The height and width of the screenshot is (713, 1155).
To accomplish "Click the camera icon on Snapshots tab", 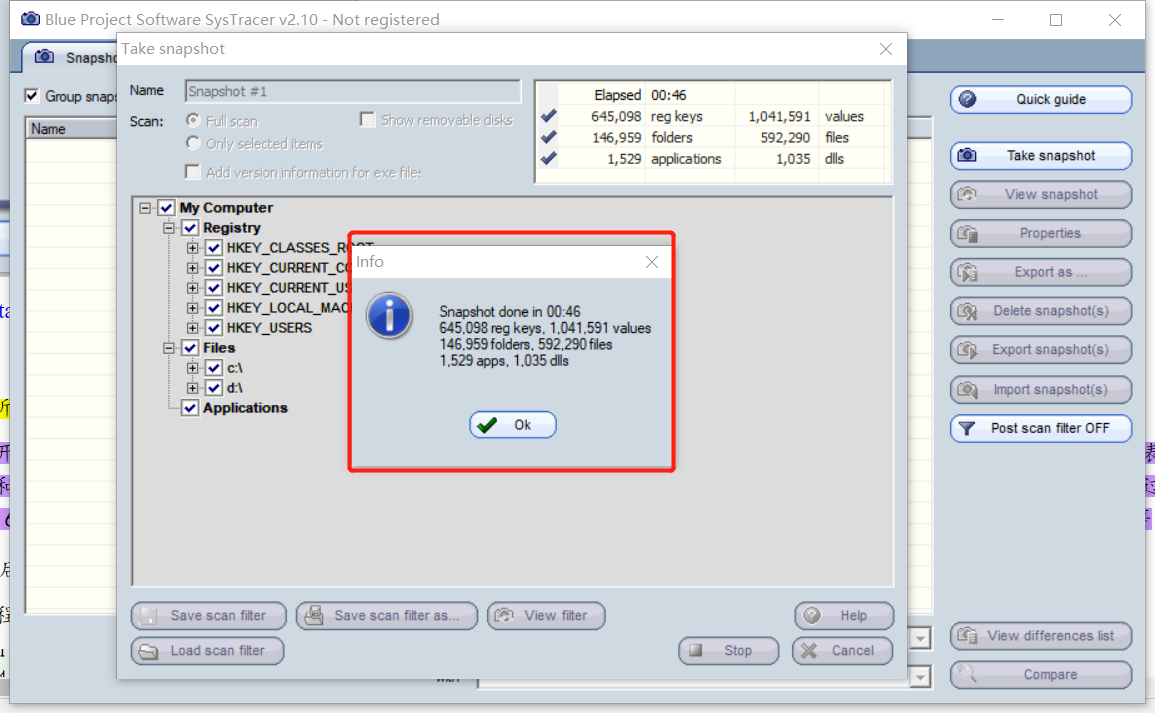I will pyautogui.click(x=44, y=57).
